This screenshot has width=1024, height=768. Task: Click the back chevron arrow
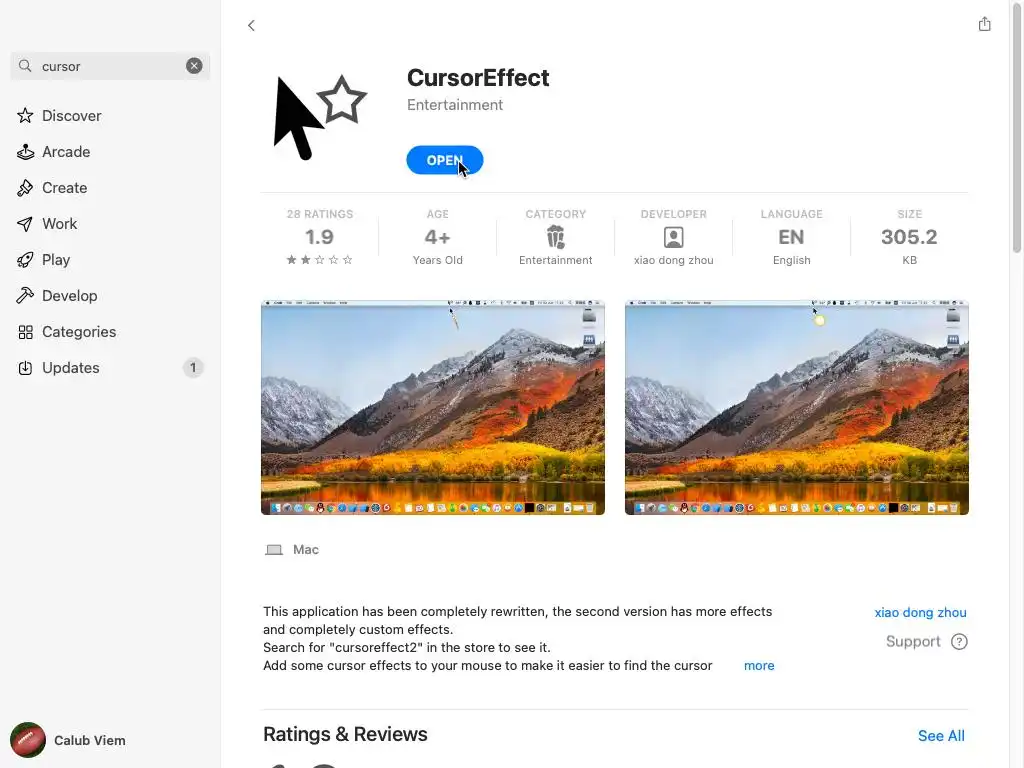251,25
